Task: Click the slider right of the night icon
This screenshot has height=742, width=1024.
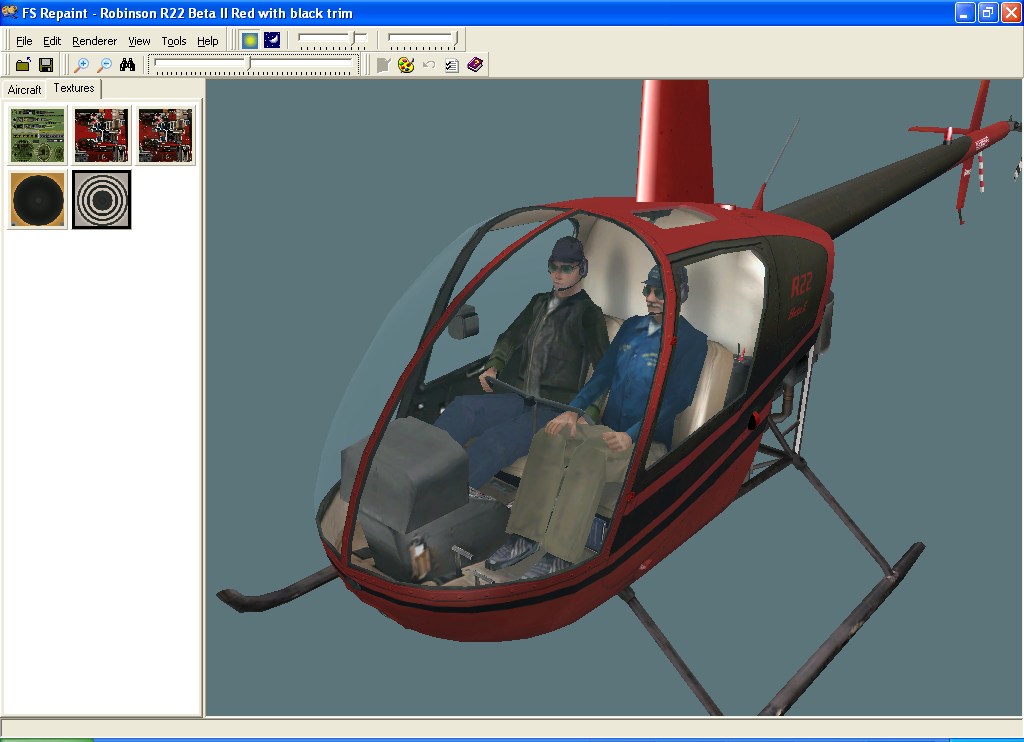Action: 332,40
